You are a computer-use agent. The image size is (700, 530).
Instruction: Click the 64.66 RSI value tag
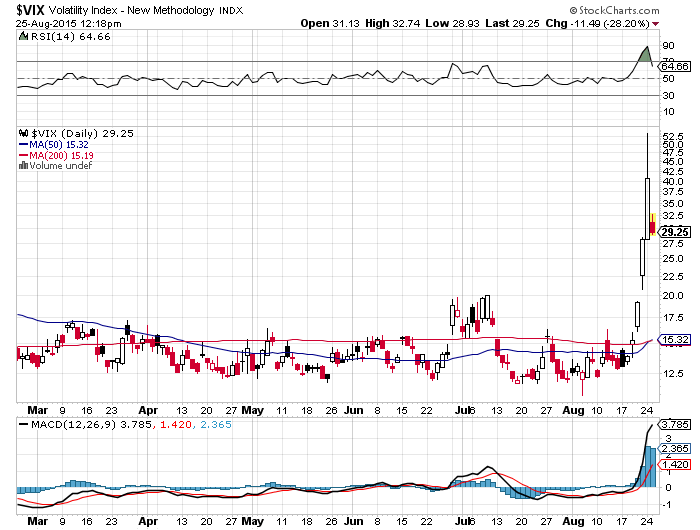pyautogui.click(x=675, y=67)
